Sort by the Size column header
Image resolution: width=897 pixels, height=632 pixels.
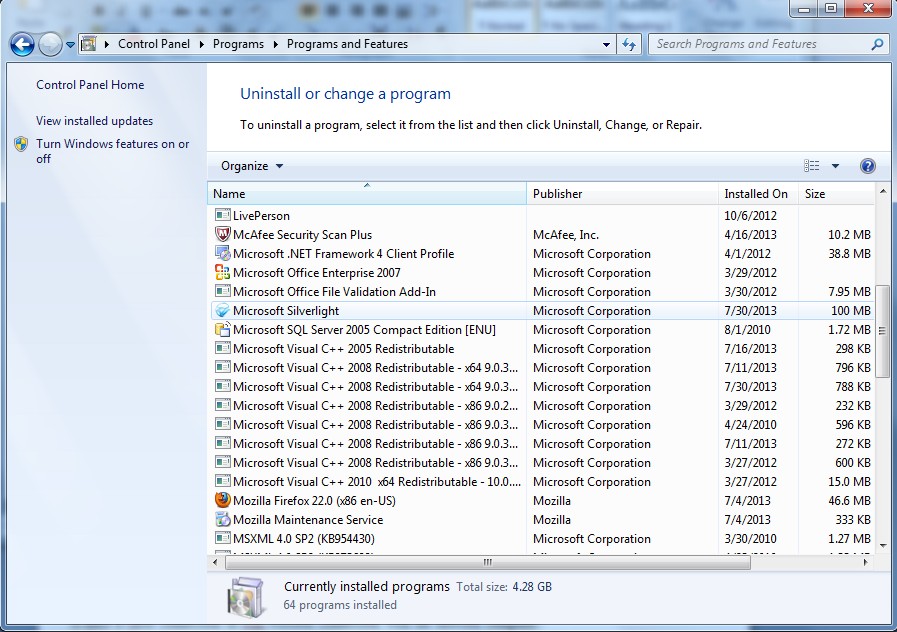(x=836, y=193)
